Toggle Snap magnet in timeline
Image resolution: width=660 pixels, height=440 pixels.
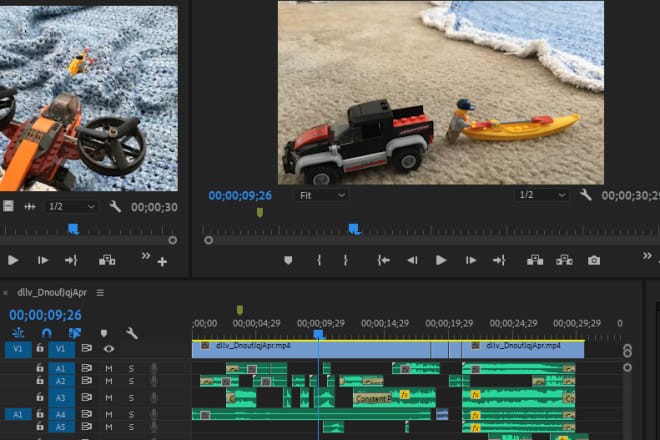pyautogui.click(x=47, y=333)
